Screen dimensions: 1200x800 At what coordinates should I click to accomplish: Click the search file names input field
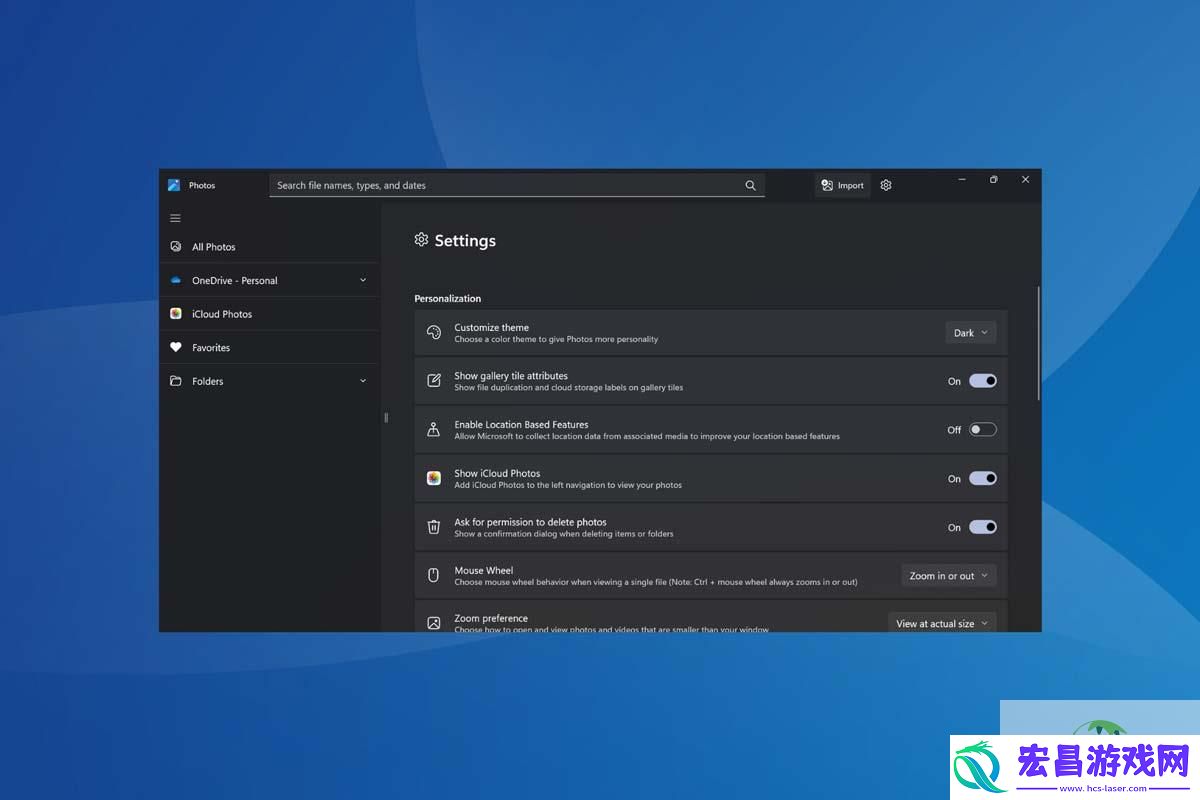pyautogui.click(x=517, y=185)
